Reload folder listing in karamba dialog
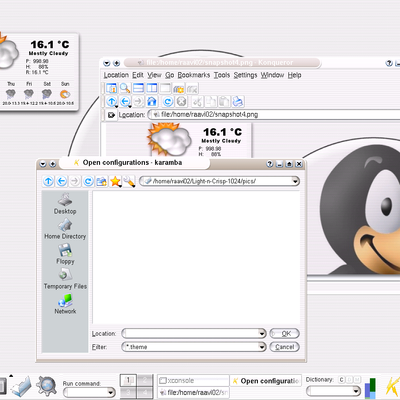The height and width of the screenshot is (400, 400). click(88, 181)
